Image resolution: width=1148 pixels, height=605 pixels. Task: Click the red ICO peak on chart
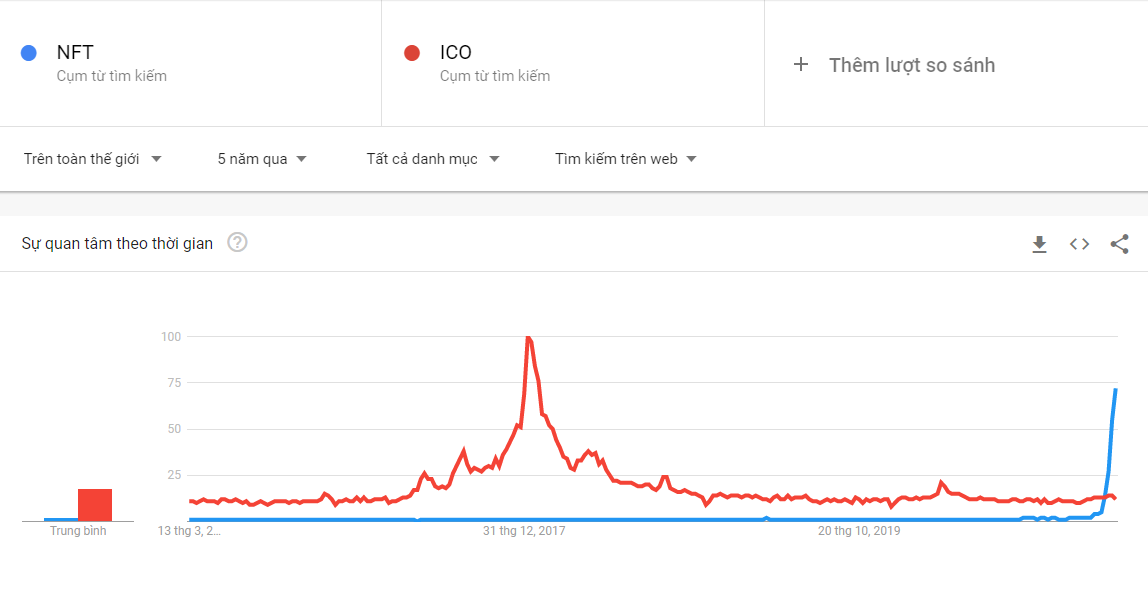tap(527, 338)
